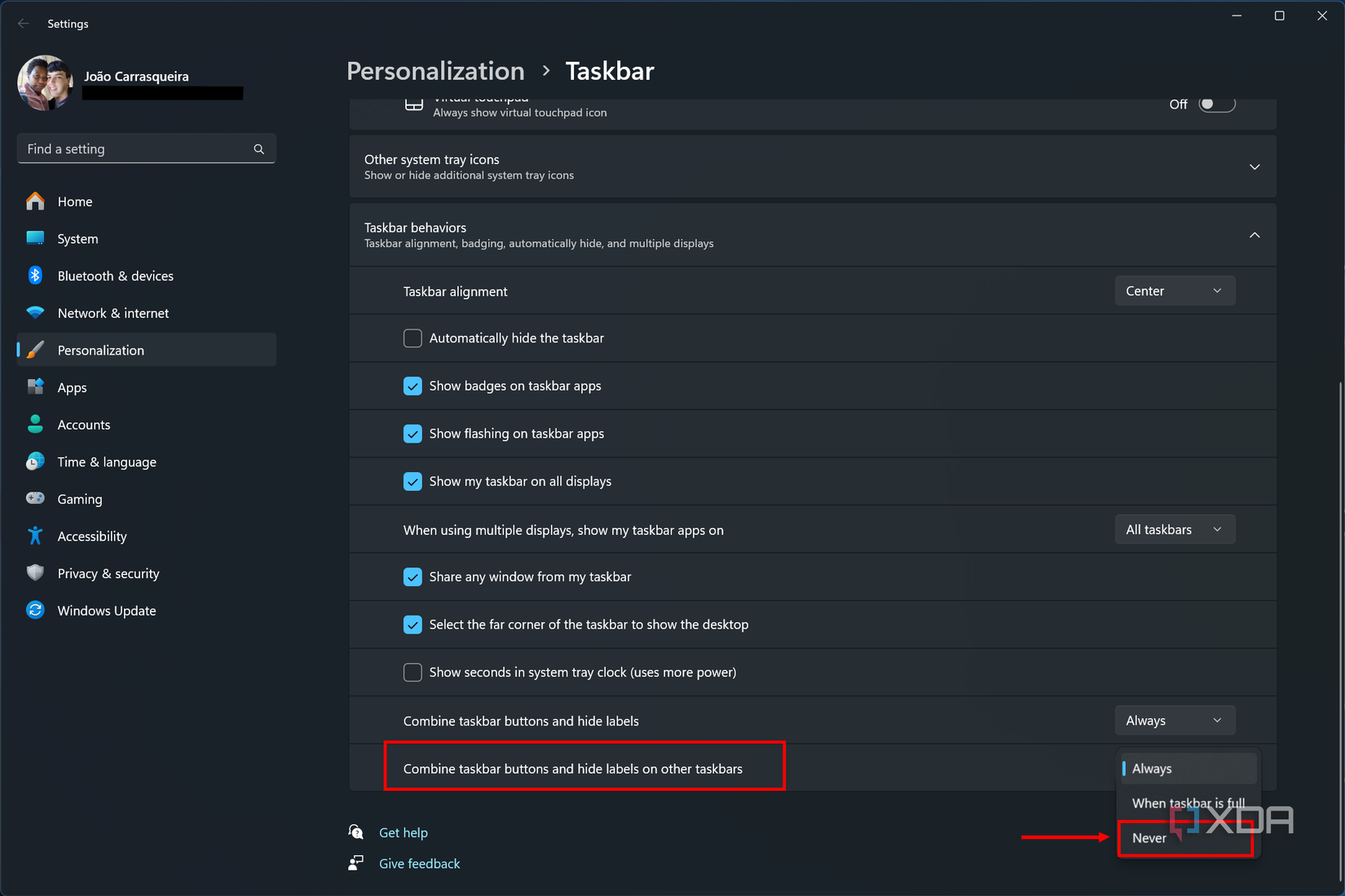This screenshot has width=1345, height=896.
Task: Toggle the virtual touchpad switch
Action: pos(1216,104)
